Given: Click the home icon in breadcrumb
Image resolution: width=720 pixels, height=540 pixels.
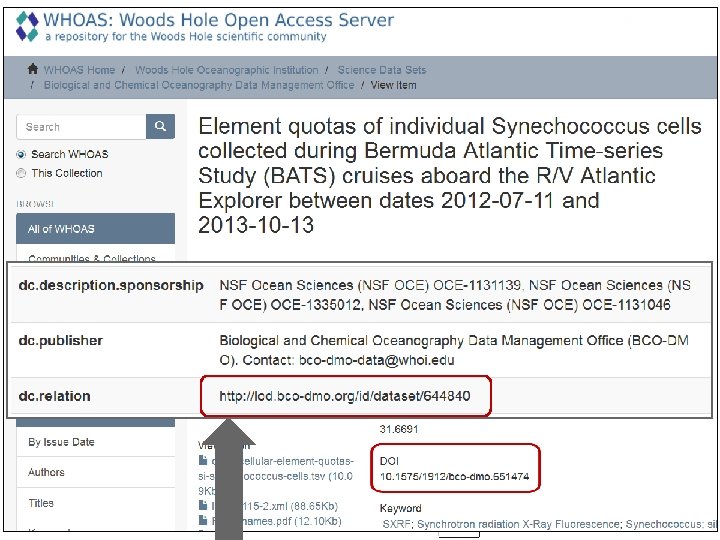Looking at the screenshot, I should 33,69.
